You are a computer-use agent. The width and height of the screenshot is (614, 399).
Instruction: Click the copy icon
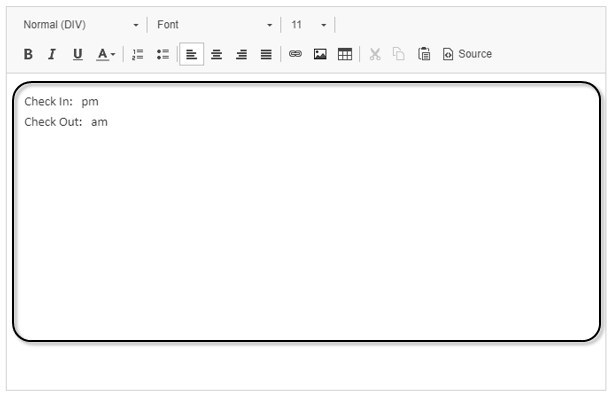pyautogui.click(x=399, y=54)
